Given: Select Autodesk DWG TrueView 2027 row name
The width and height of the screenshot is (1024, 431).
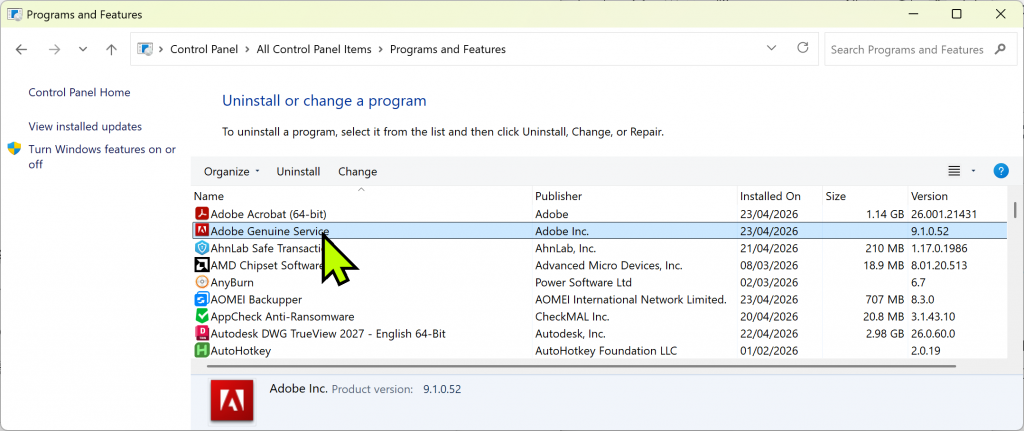Looking at the screenshot, I should click(x=328, y=334).
